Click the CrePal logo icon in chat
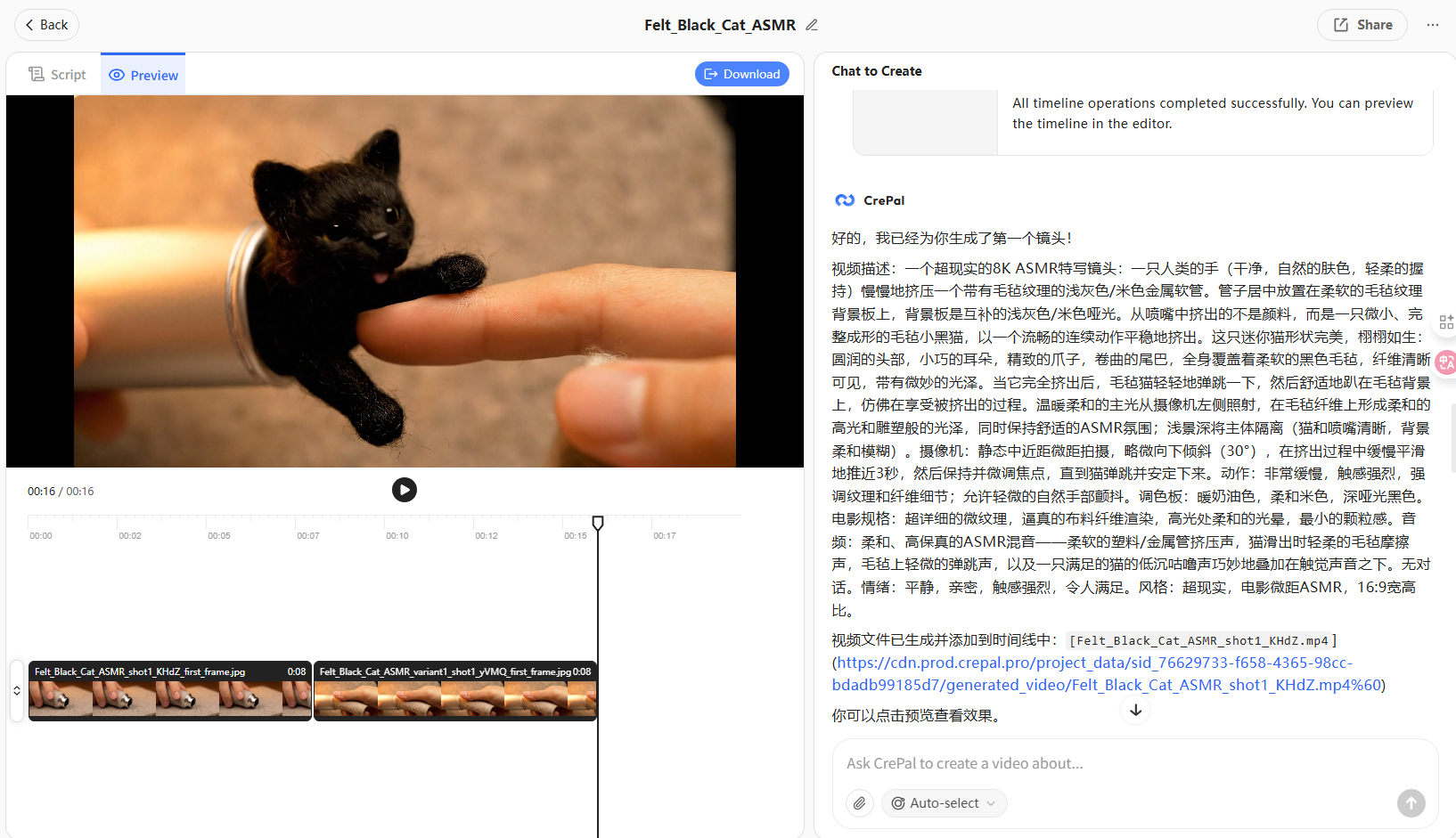 [x=845, y=200]
